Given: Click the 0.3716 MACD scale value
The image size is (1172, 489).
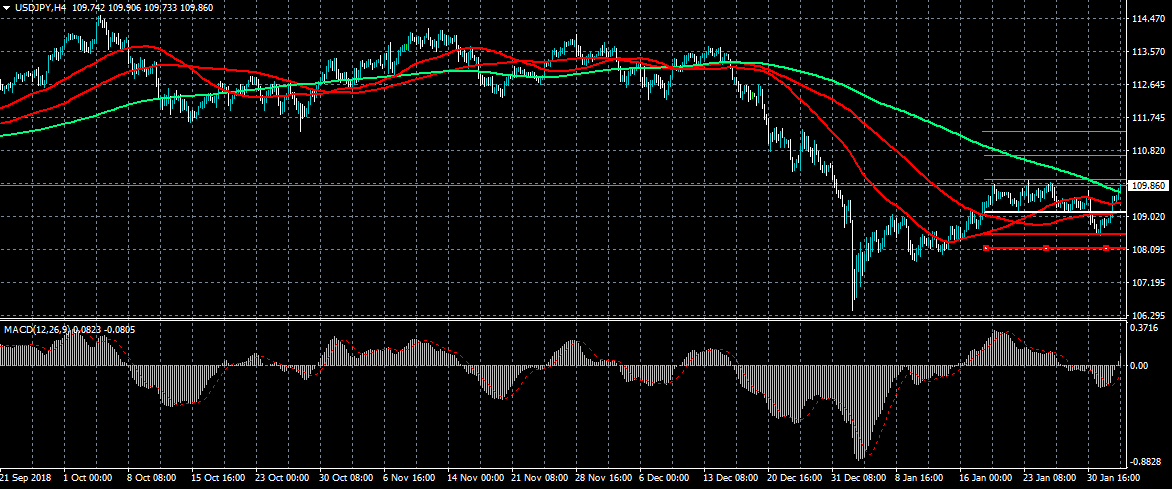Looking at the screenshot, I should coord(1145,327).
